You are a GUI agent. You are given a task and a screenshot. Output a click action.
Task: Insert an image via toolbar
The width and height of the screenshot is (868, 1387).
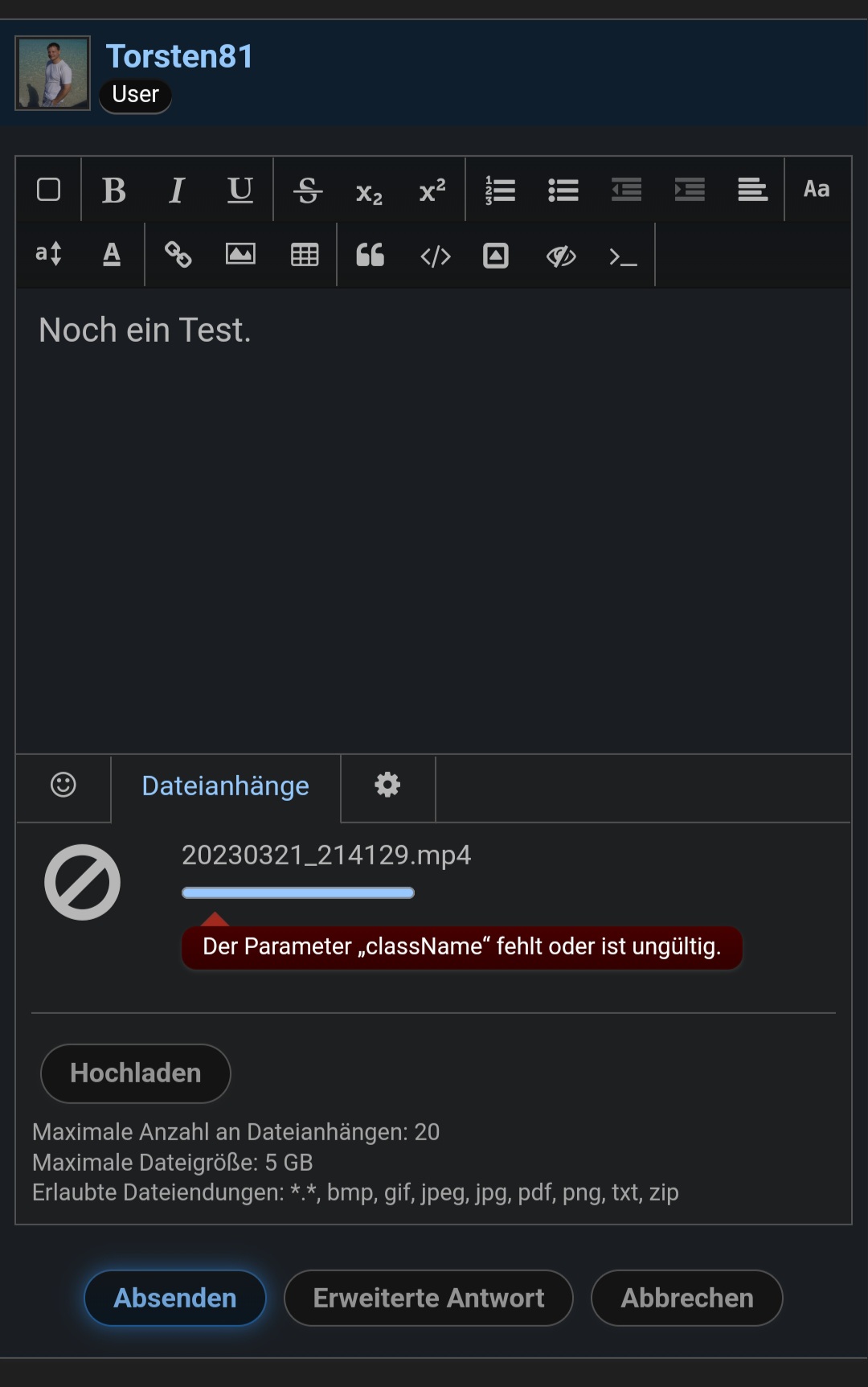tap(240, 255)
